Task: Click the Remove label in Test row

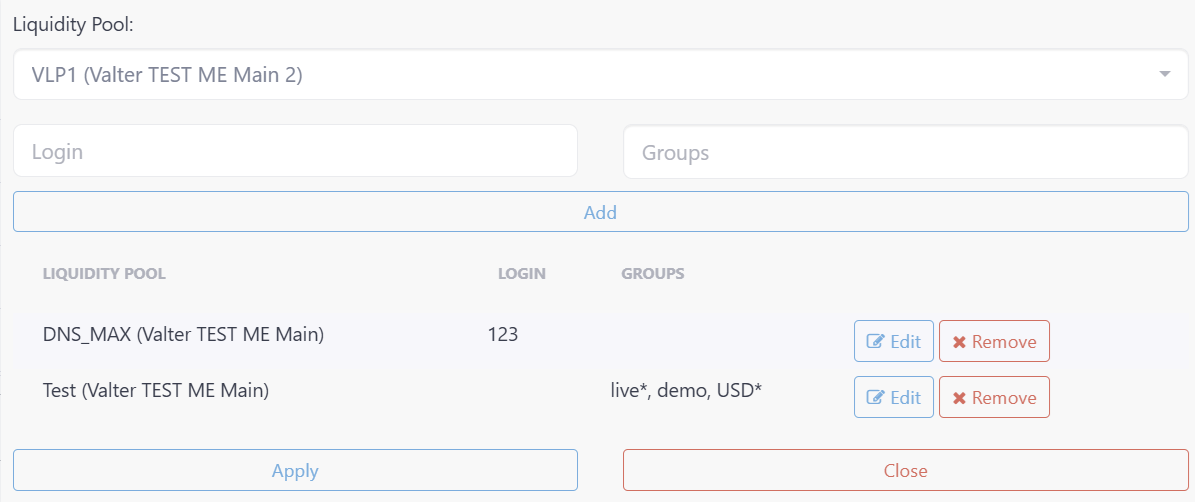Action: (x=1004, y=398)
